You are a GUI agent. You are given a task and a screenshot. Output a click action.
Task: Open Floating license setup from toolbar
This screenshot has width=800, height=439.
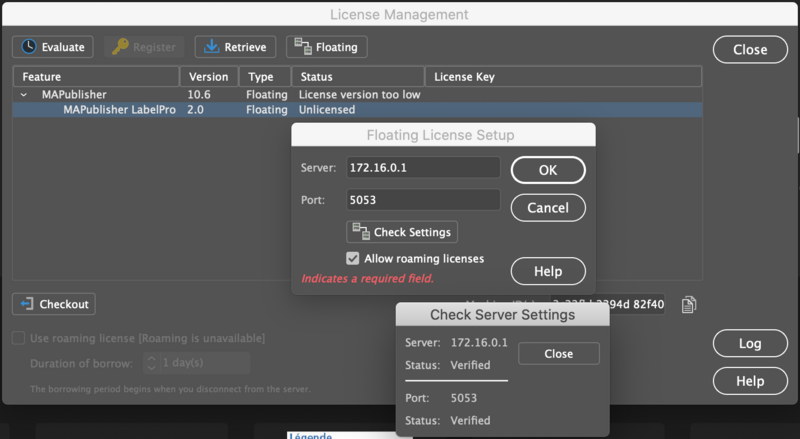coord(327,47)
